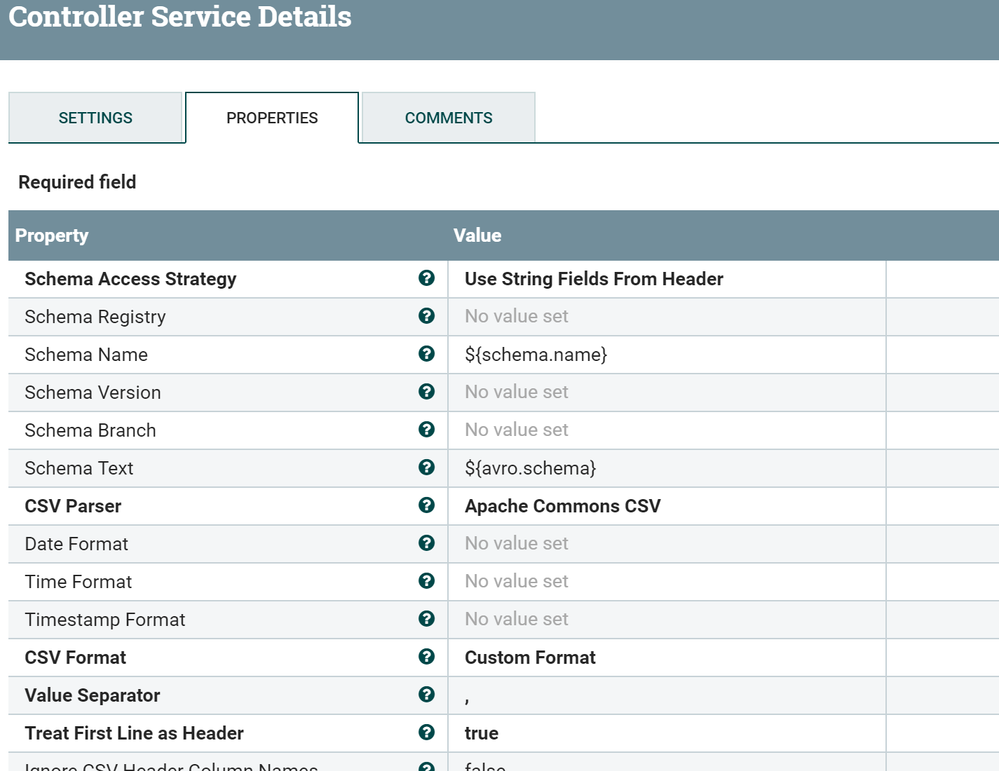The height and width of the screenshot is (771, 999).
Task: Click help icon for Schema Access Strategy
Action: 427,278
